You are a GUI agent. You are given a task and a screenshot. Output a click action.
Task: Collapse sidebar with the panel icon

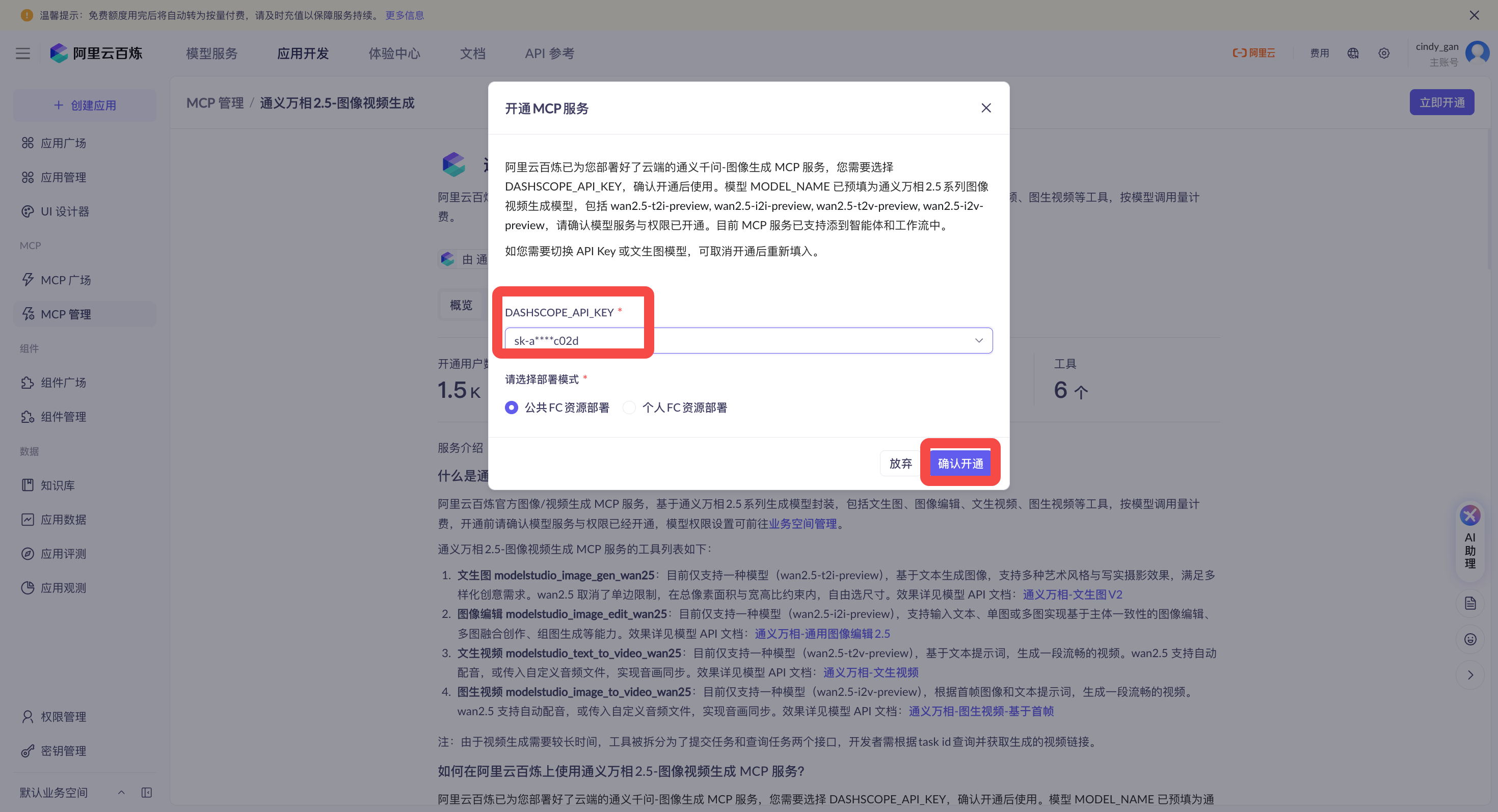pyautogui.click(x=147, y=793)
